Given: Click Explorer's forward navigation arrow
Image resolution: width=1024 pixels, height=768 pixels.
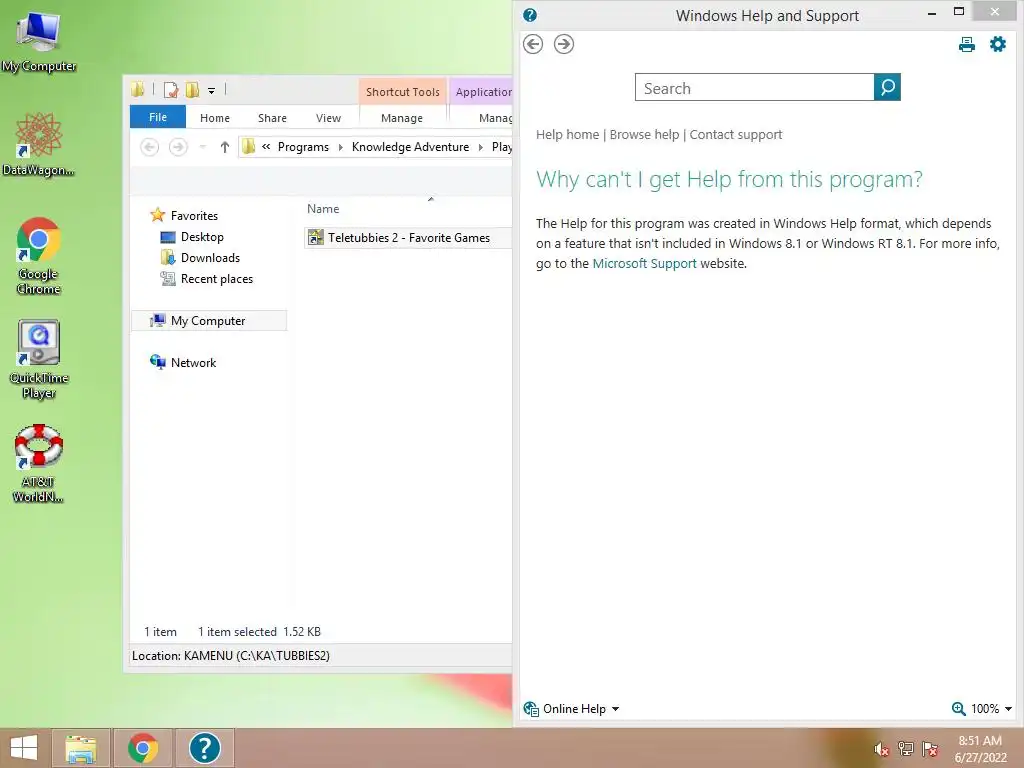Looking at the screenshot, I should point(178,147).
